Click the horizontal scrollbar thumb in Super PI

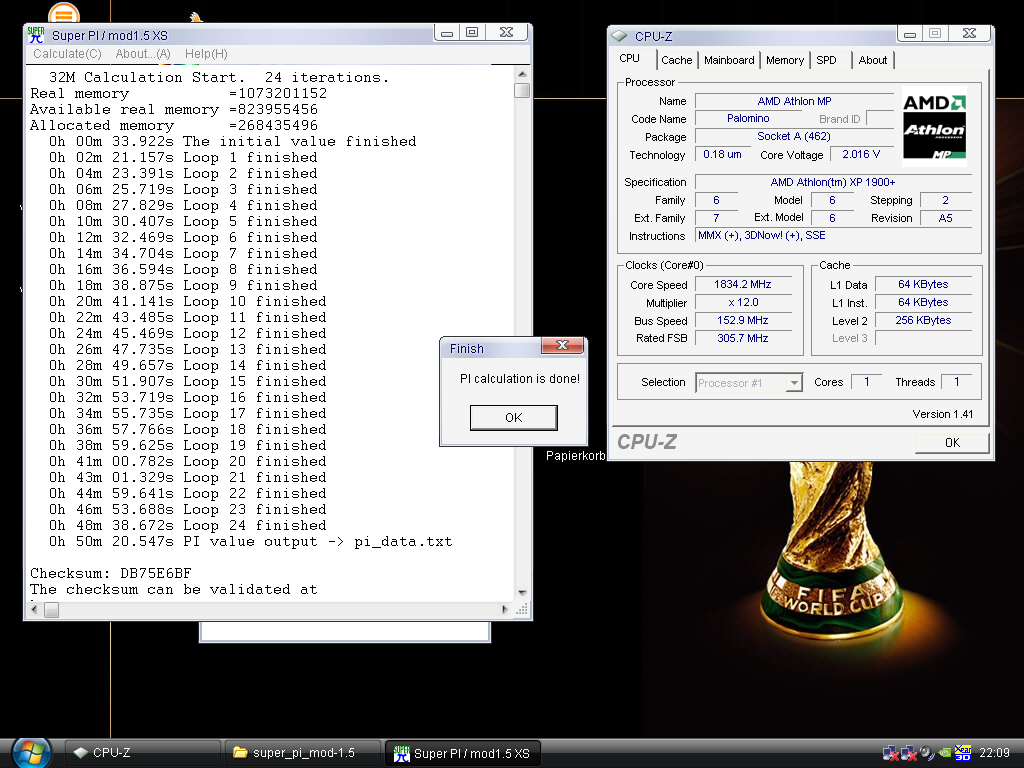coord(52,610)
